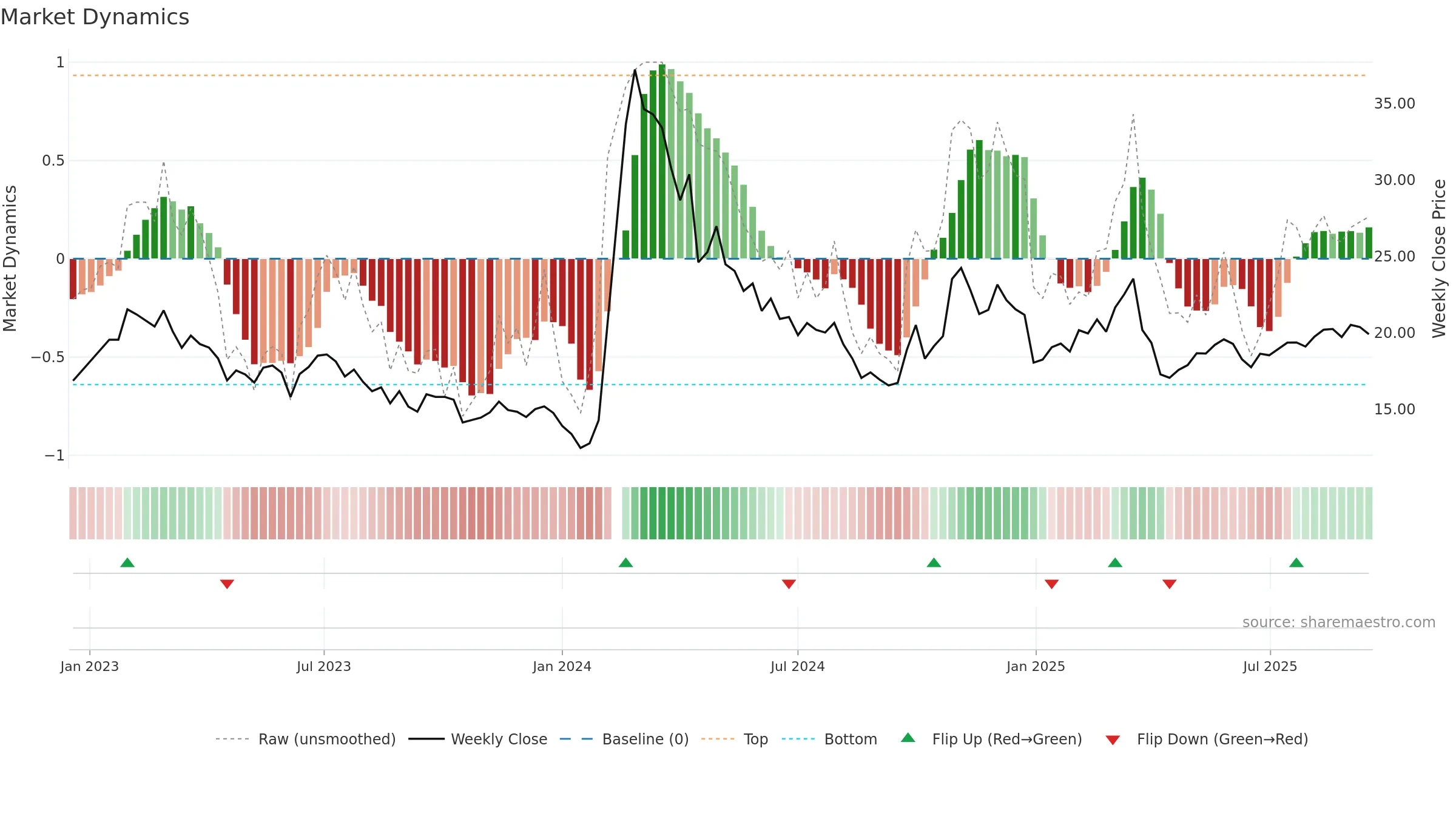Click the green Flip Up triangle icon in legend
The image size is (1456, 819).
[x=908, y=738]
